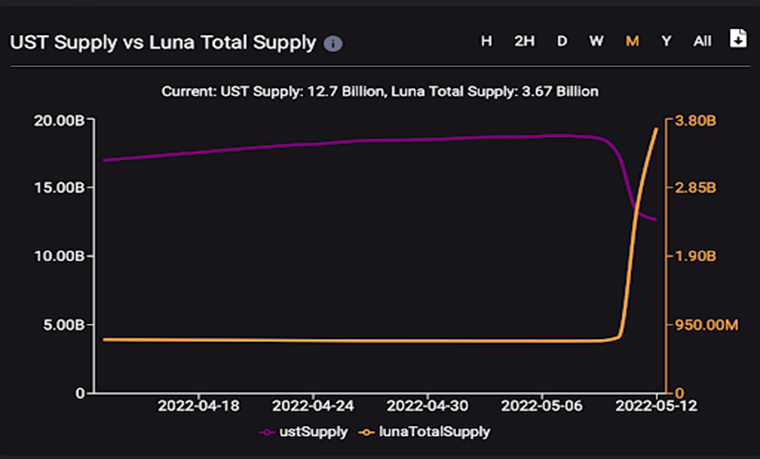This screenshot has height=459, width=760.
Task: Switch chart range to 2H
Action: tap(524, 41)
